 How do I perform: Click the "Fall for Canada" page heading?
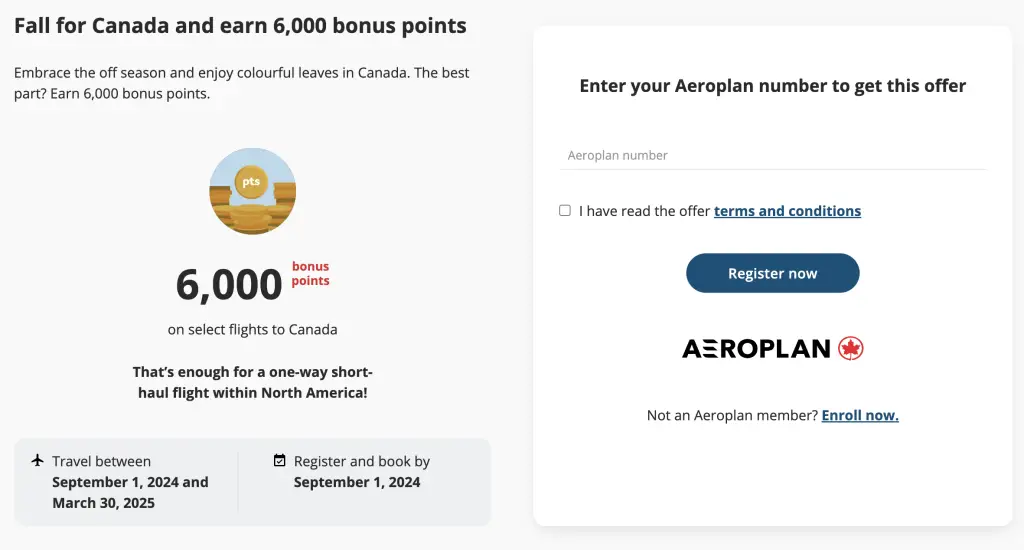240,26
